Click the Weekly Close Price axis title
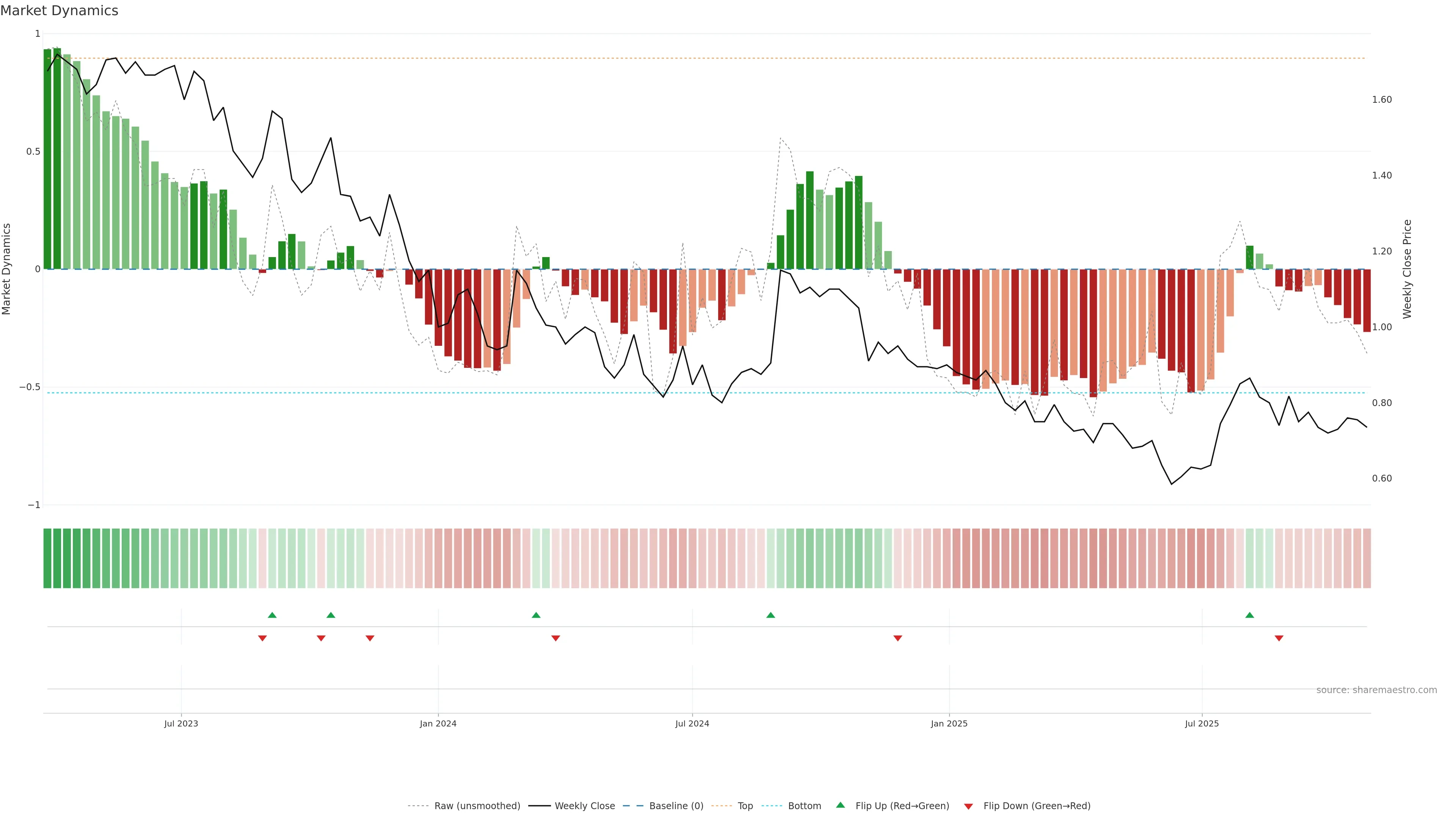1456x819 pixels. click(1407, 269)
